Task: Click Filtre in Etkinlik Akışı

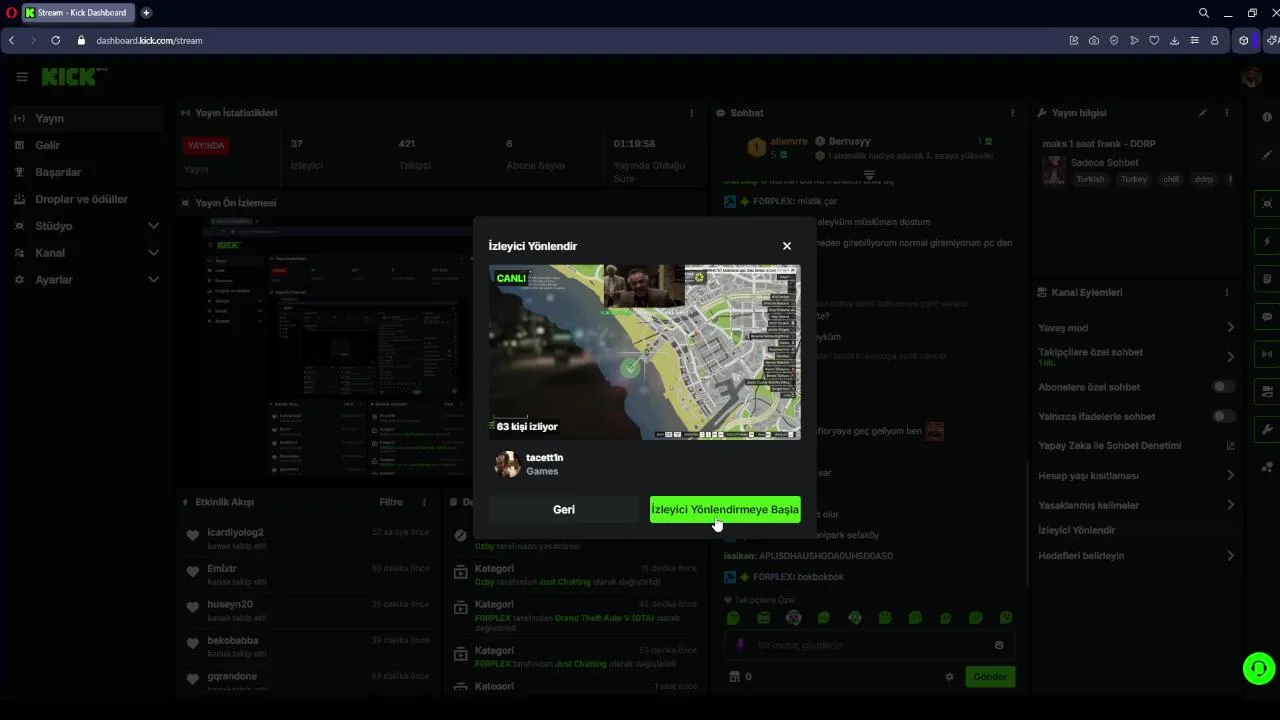Action: click(391, 502)
